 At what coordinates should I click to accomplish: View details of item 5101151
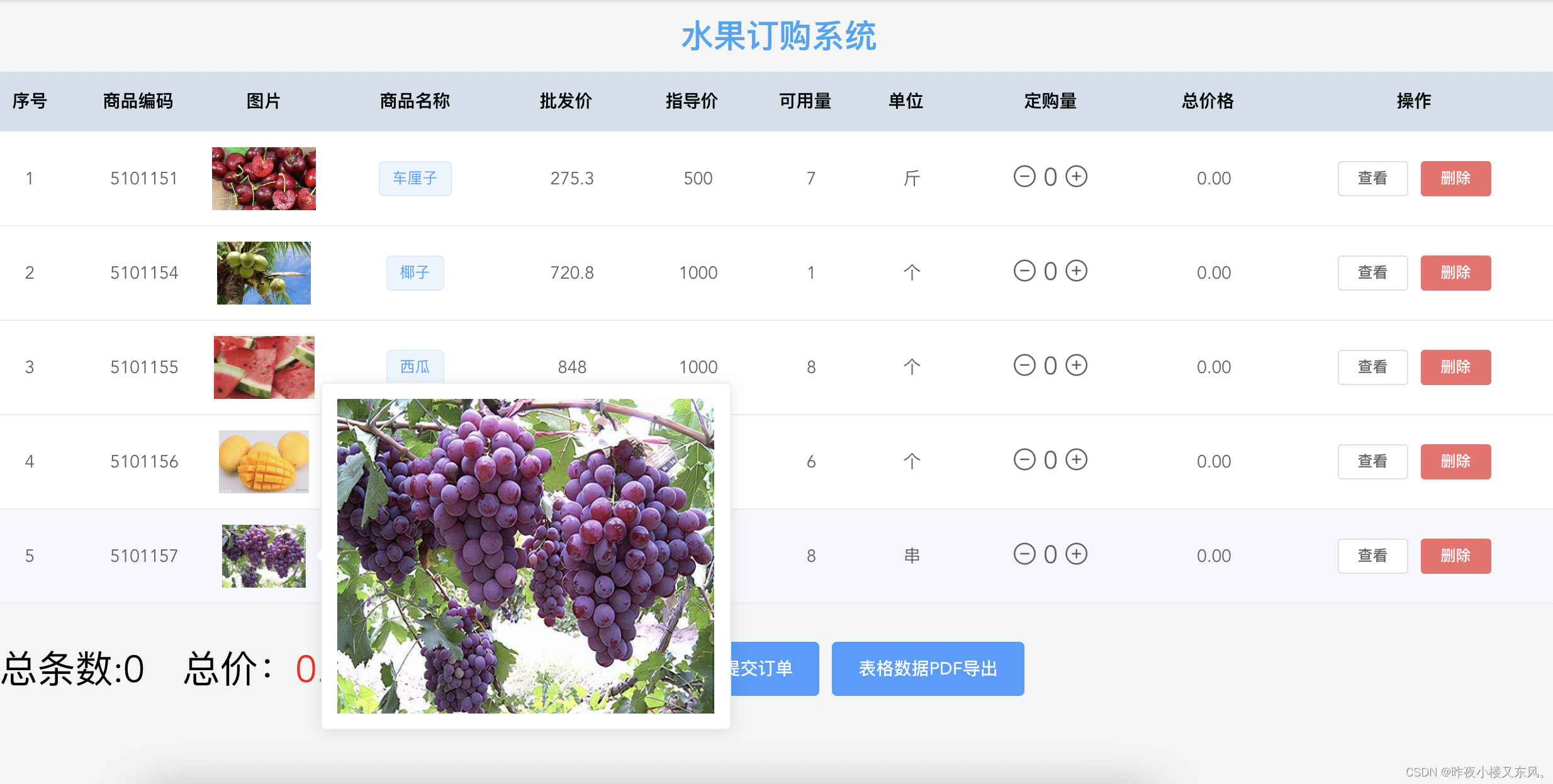pyautogui.click(x=1372, y=179)
